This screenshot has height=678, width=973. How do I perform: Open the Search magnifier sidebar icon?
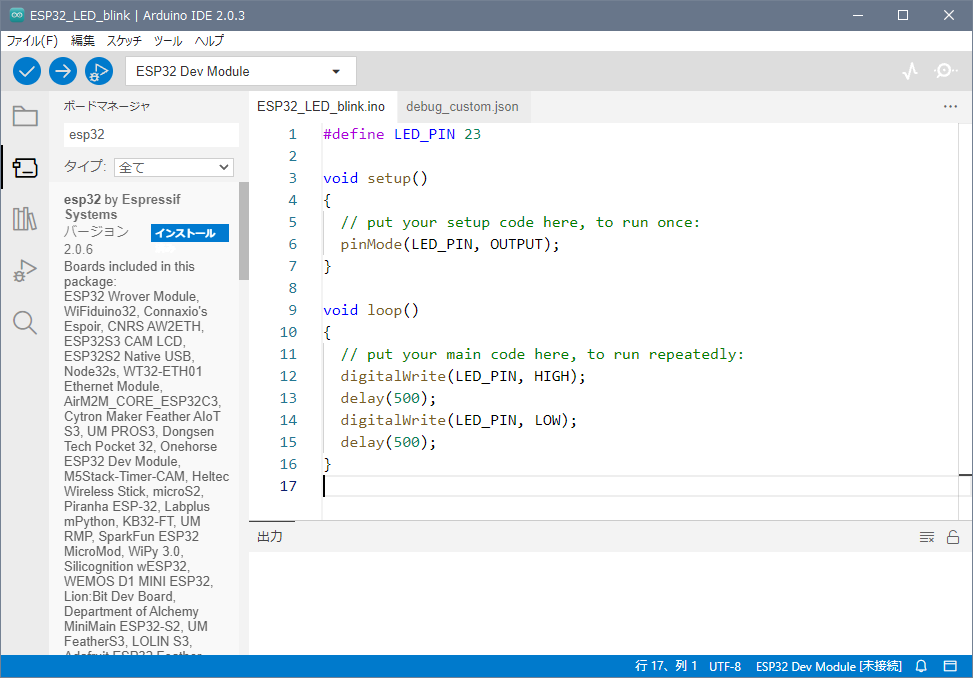(25, 323)
